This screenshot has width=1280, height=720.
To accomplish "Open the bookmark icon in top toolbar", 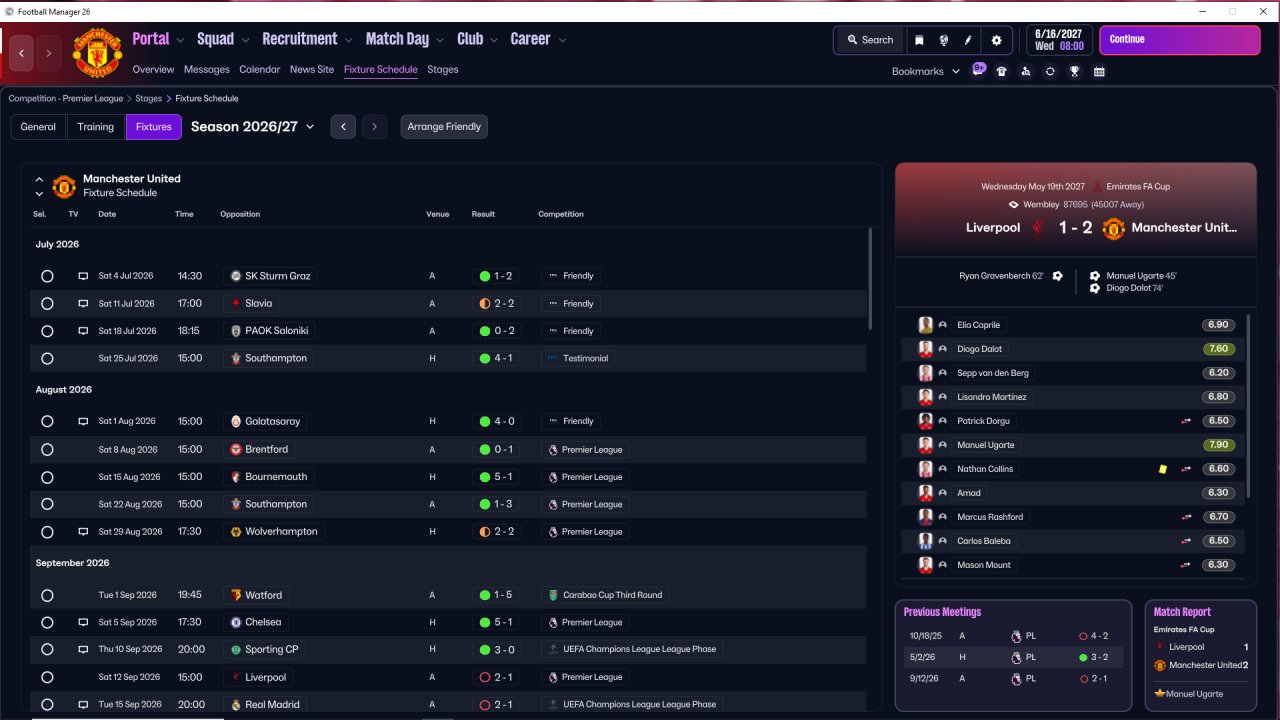I will click(x=919, y=40).
